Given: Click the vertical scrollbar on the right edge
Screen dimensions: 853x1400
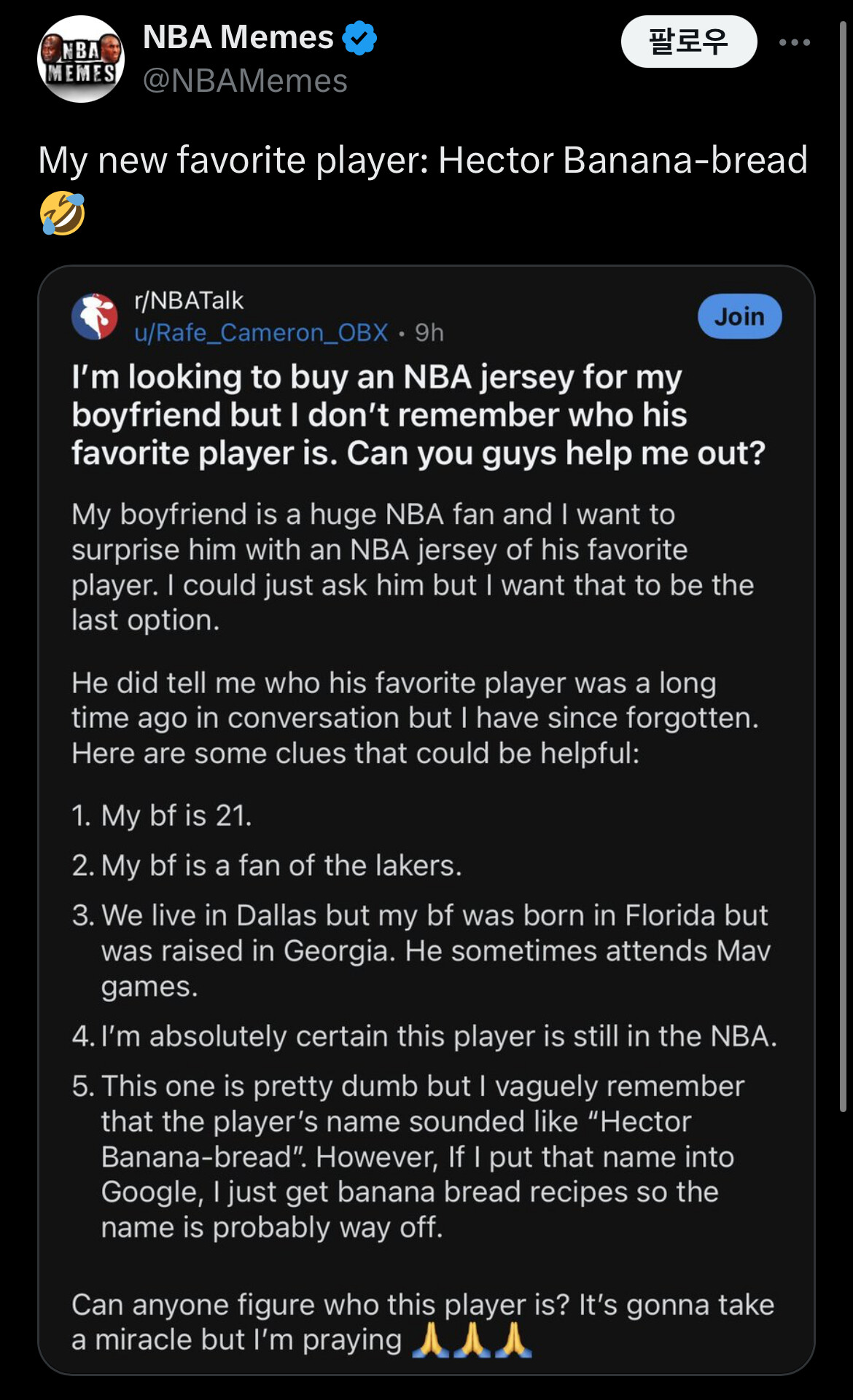Looking at the screenshot, I should tap(843, 568).
